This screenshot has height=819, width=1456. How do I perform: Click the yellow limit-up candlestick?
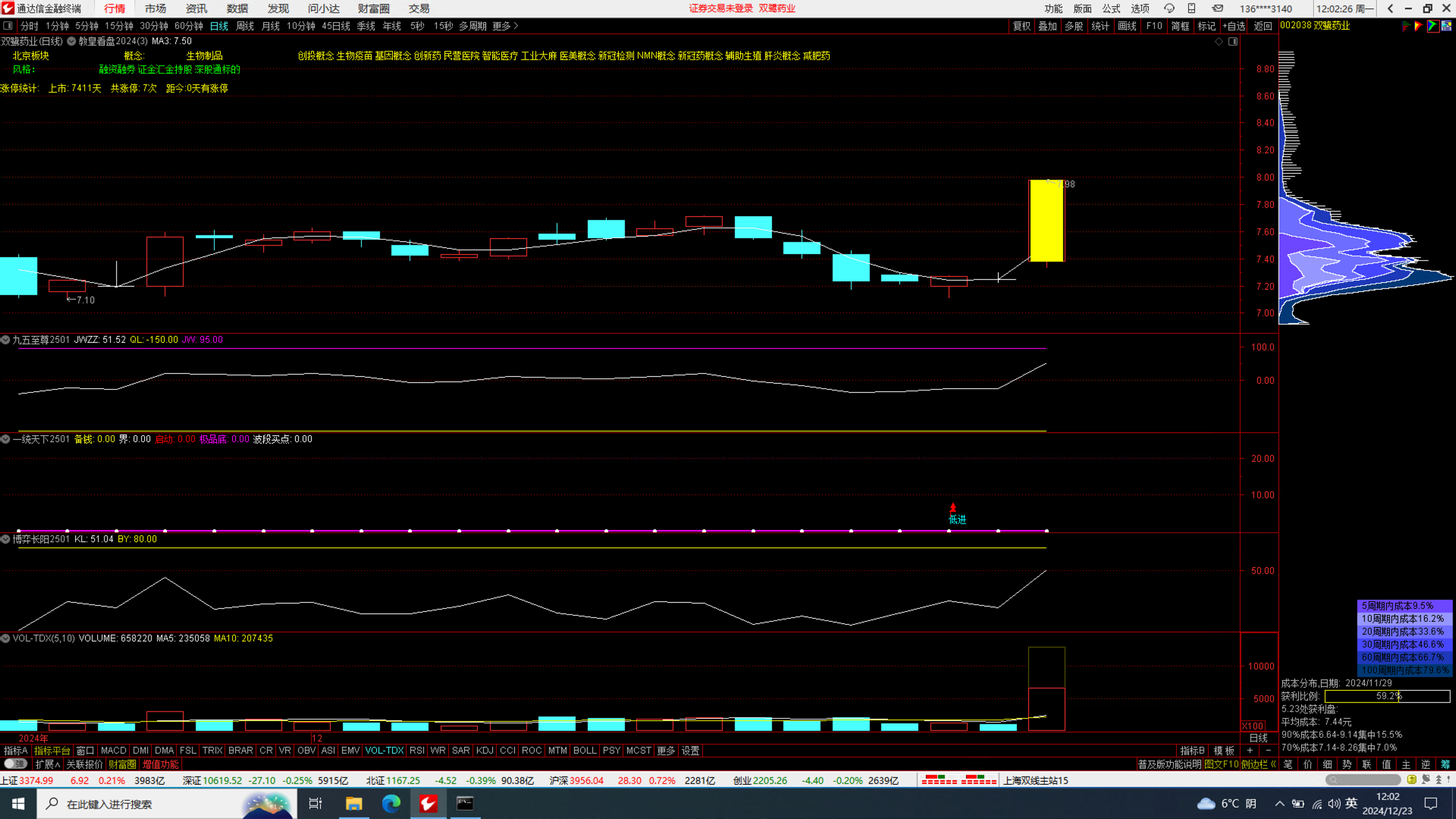pos(1046,221)
